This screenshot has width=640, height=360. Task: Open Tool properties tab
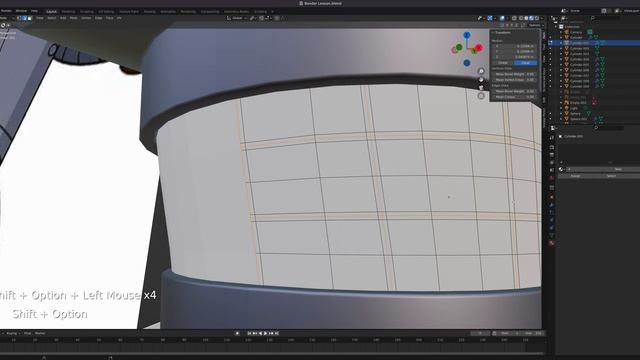click(552, 137)
